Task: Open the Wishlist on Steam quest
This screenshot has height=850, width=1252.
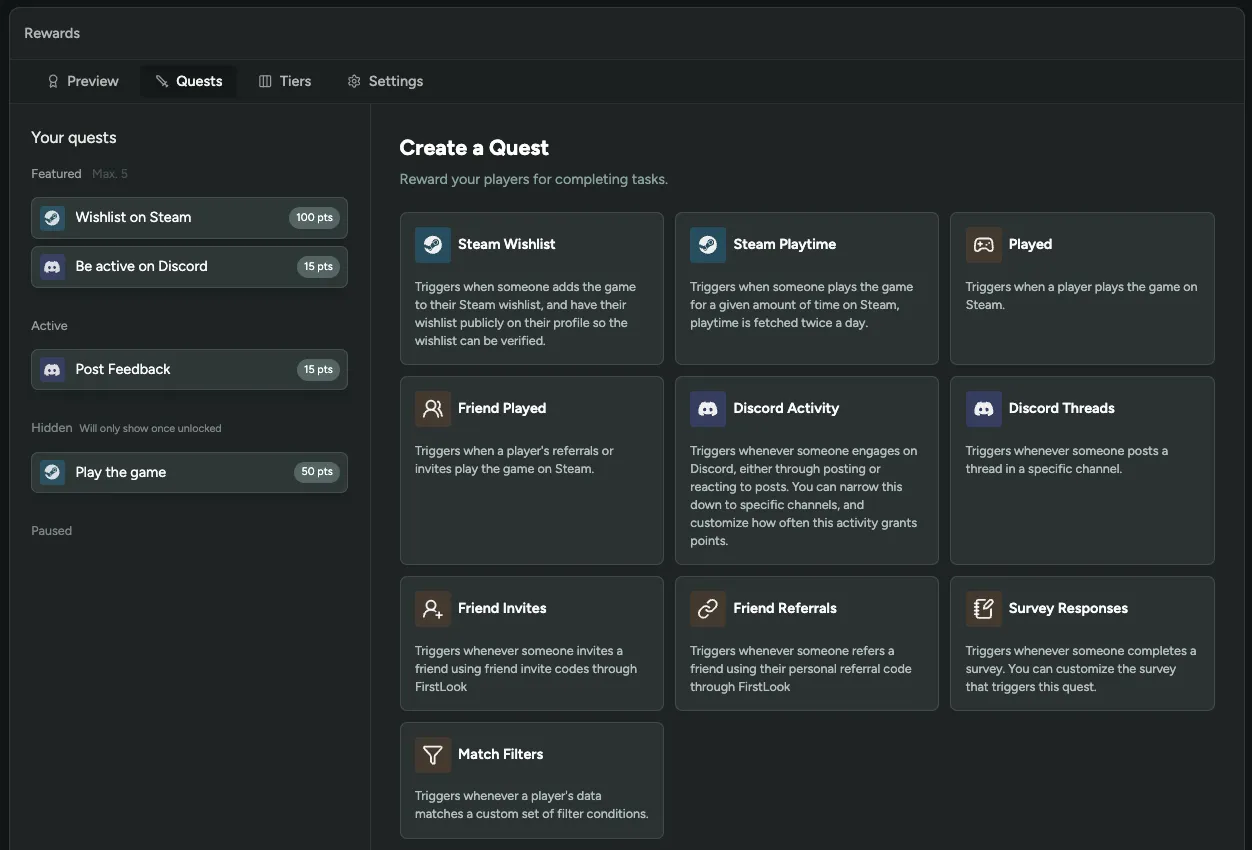Action: pos(160,217)
